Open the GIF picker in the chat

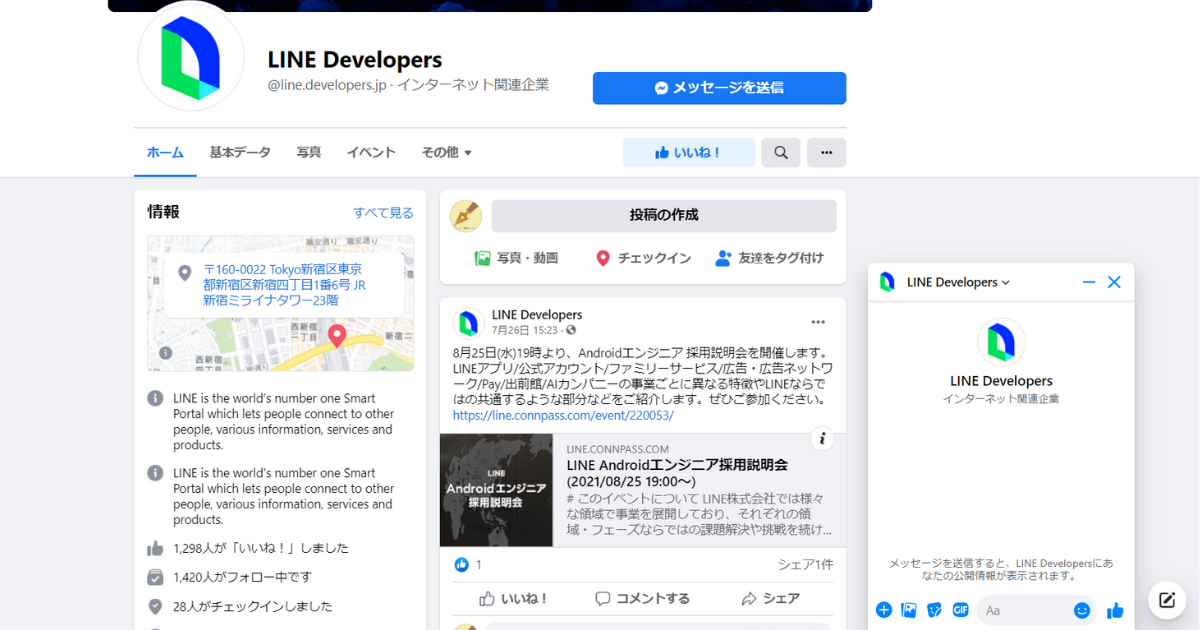tap(961, 610)
